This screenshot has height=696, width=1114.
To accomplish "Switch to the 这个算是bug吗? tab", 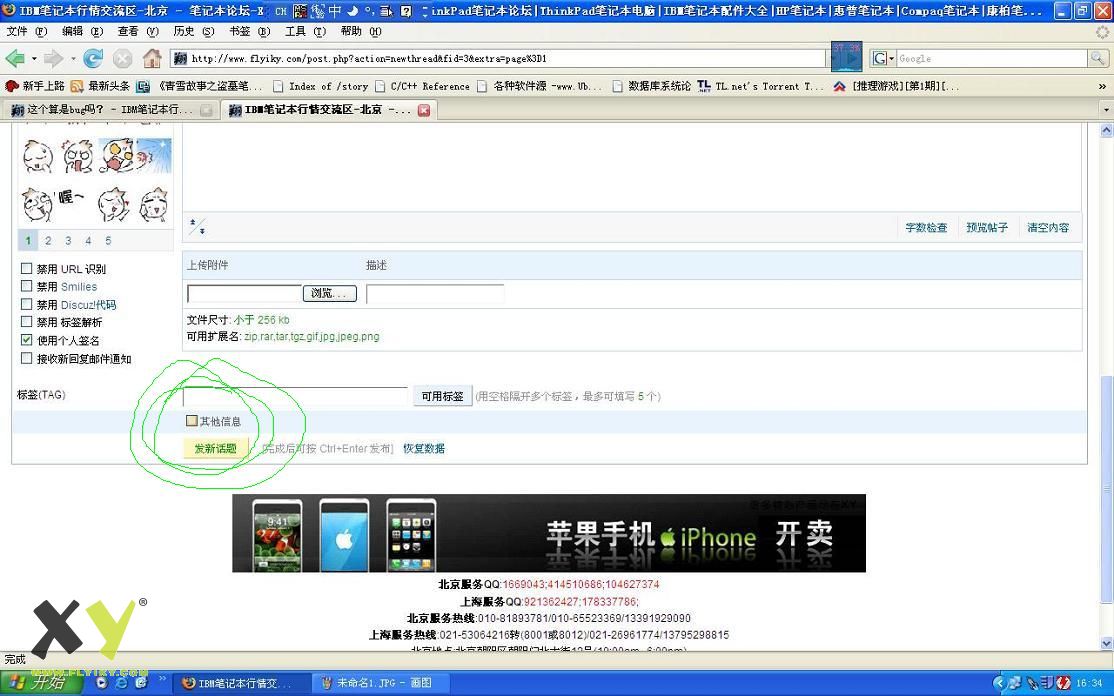I will click(x=111, y=110).
